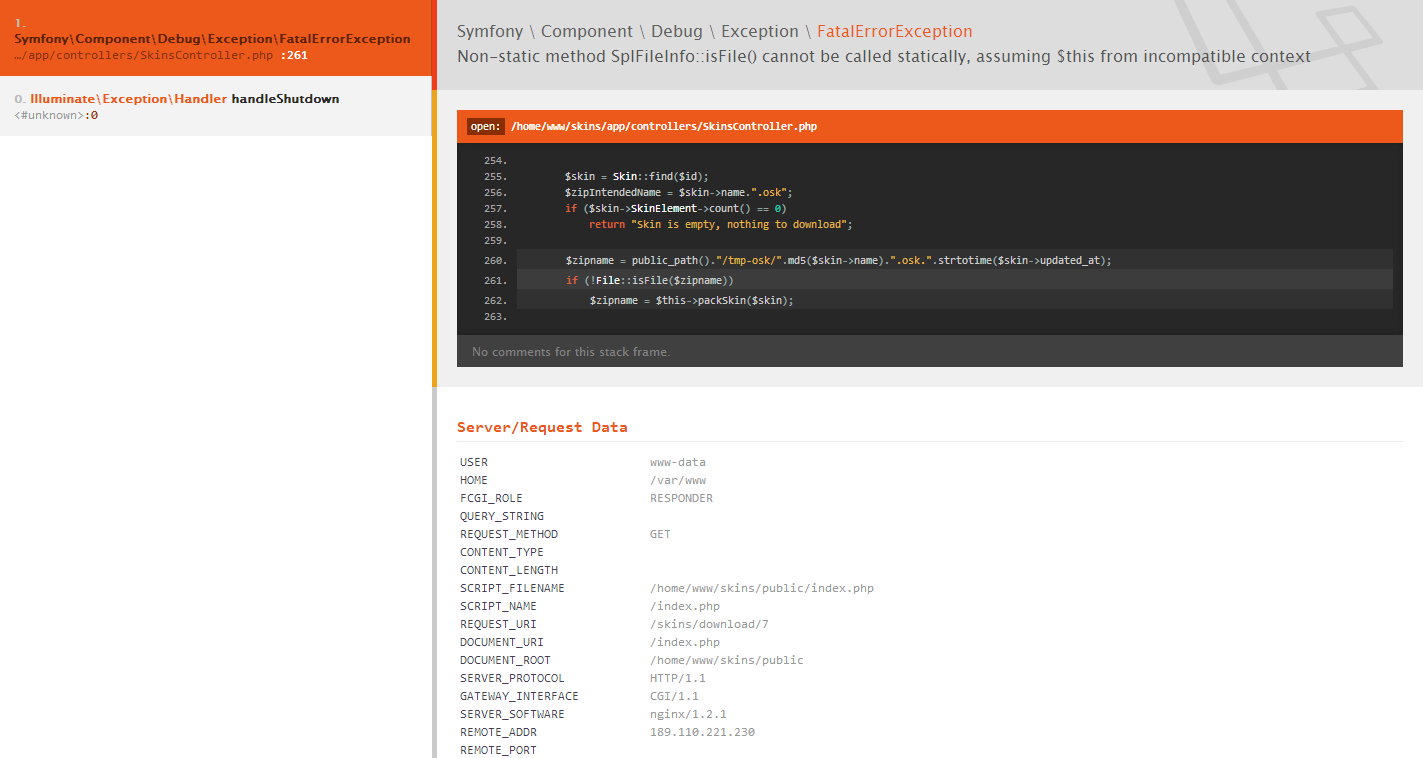
Task: Click code line 258 return statement
Action: click(721, 224)
